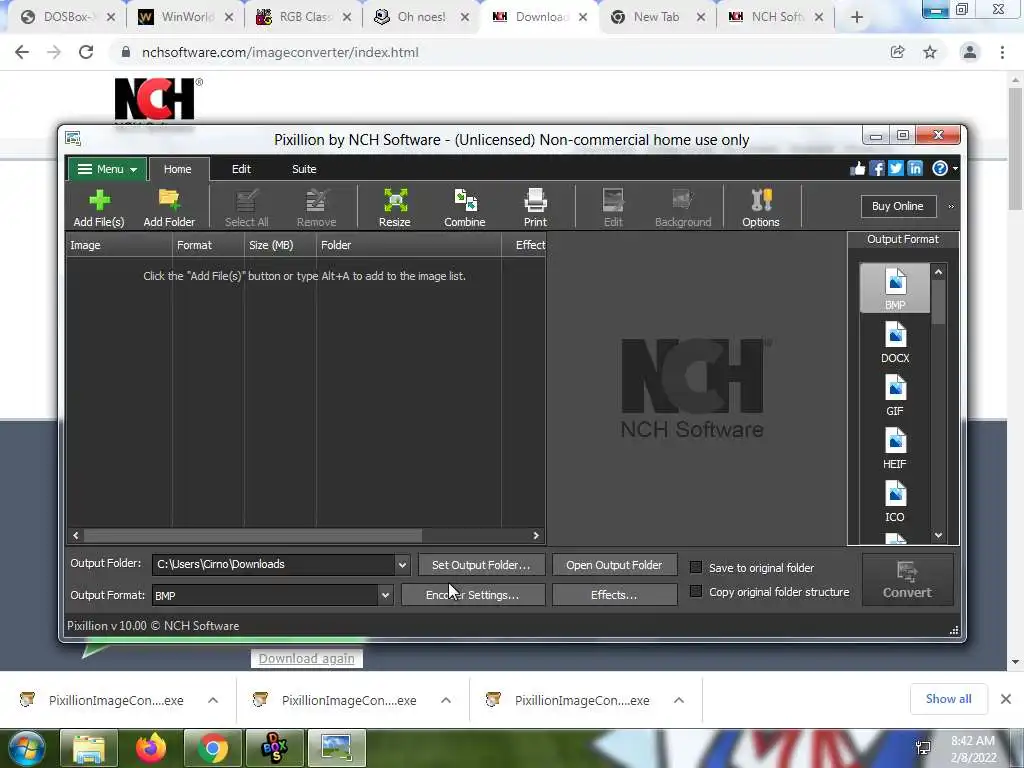This screenshot has height=768, width=1024.
Task: Click the Size (MB) column header
Action: (280, 245)
